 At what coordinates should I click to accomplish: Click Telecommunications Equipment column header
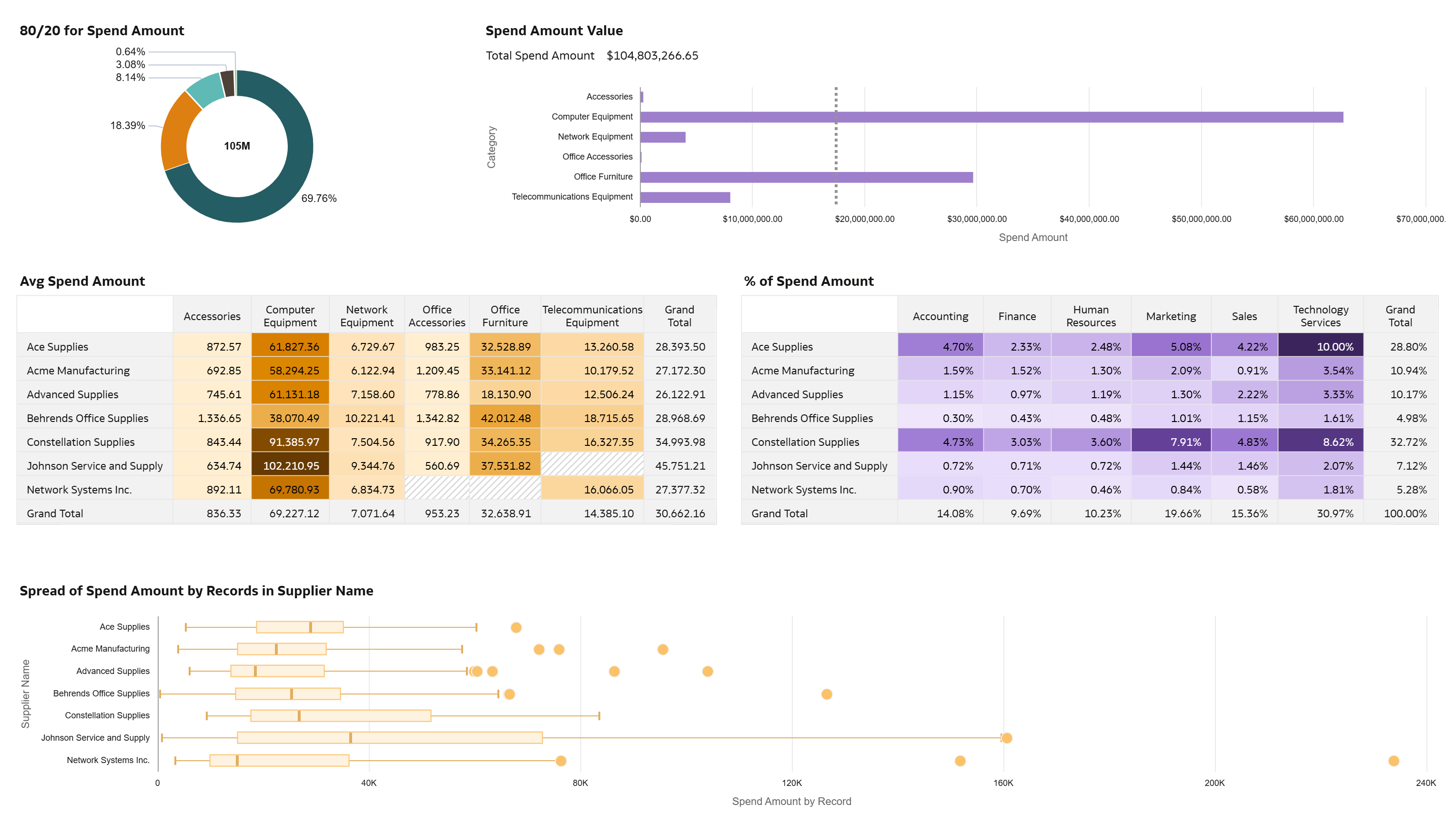click(592, 316)
